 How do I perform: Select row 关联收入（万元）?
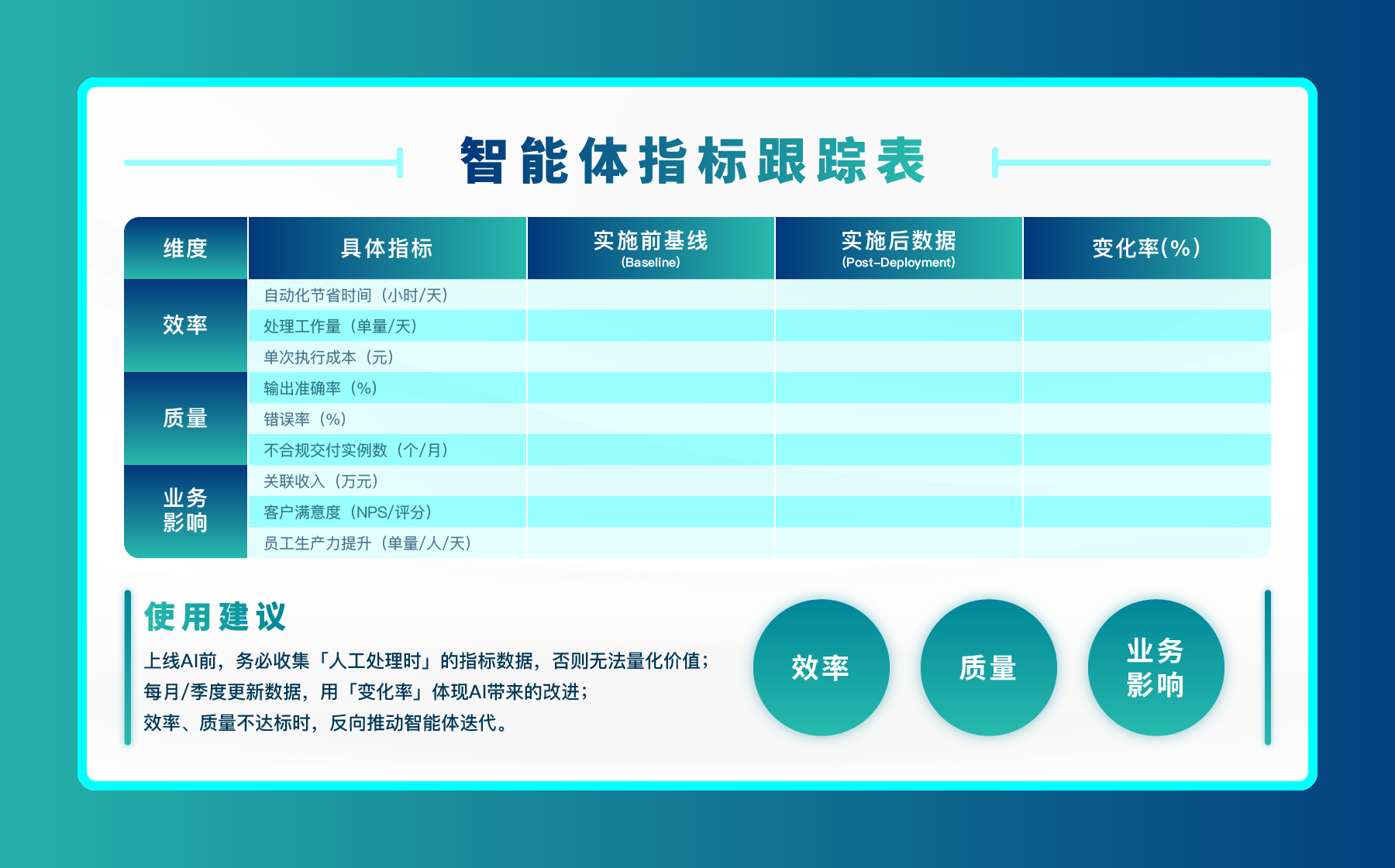[x=759, y=480]
